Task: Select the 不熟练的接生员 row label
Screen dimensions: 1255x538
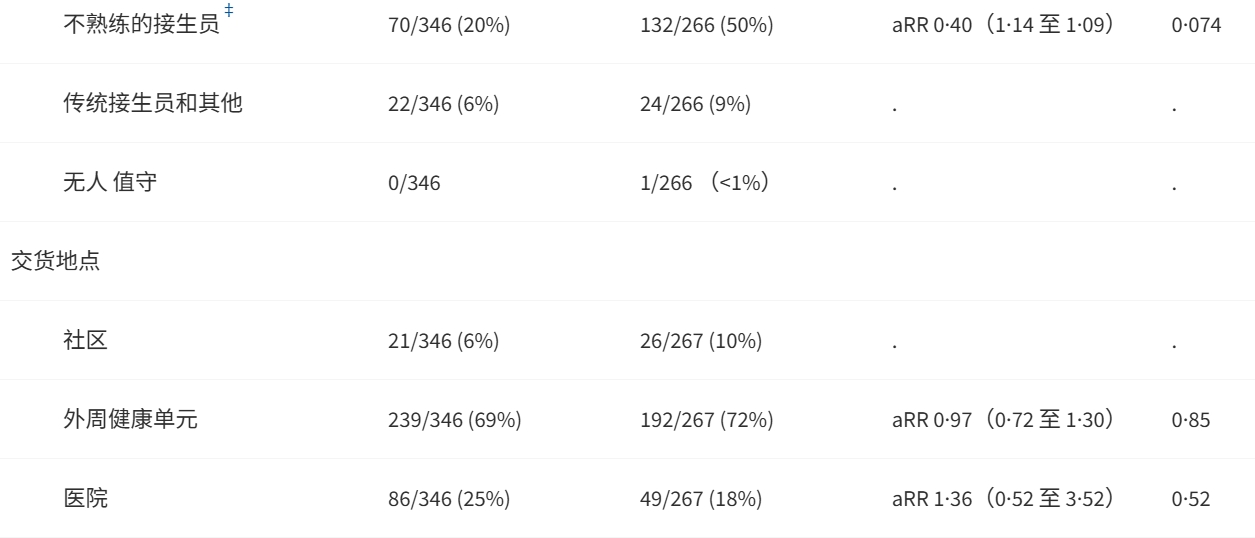Action: (x=141, y=24)
